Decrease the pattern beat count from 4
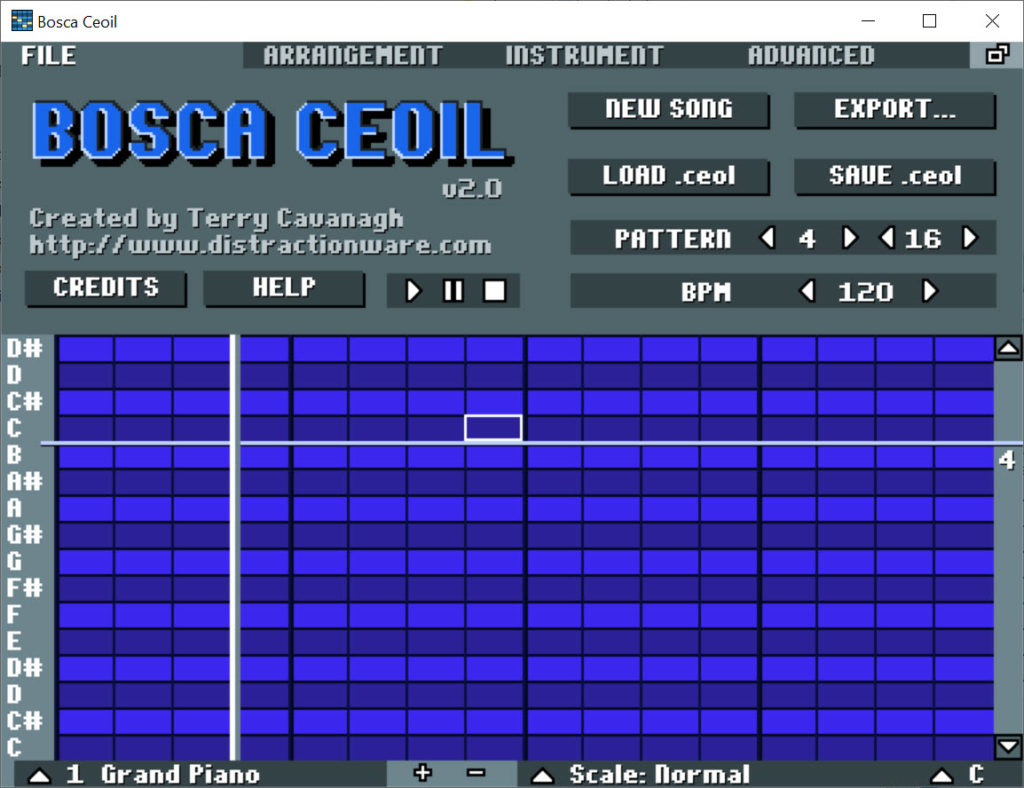1024x788 pixels. [x=768, y=238]
